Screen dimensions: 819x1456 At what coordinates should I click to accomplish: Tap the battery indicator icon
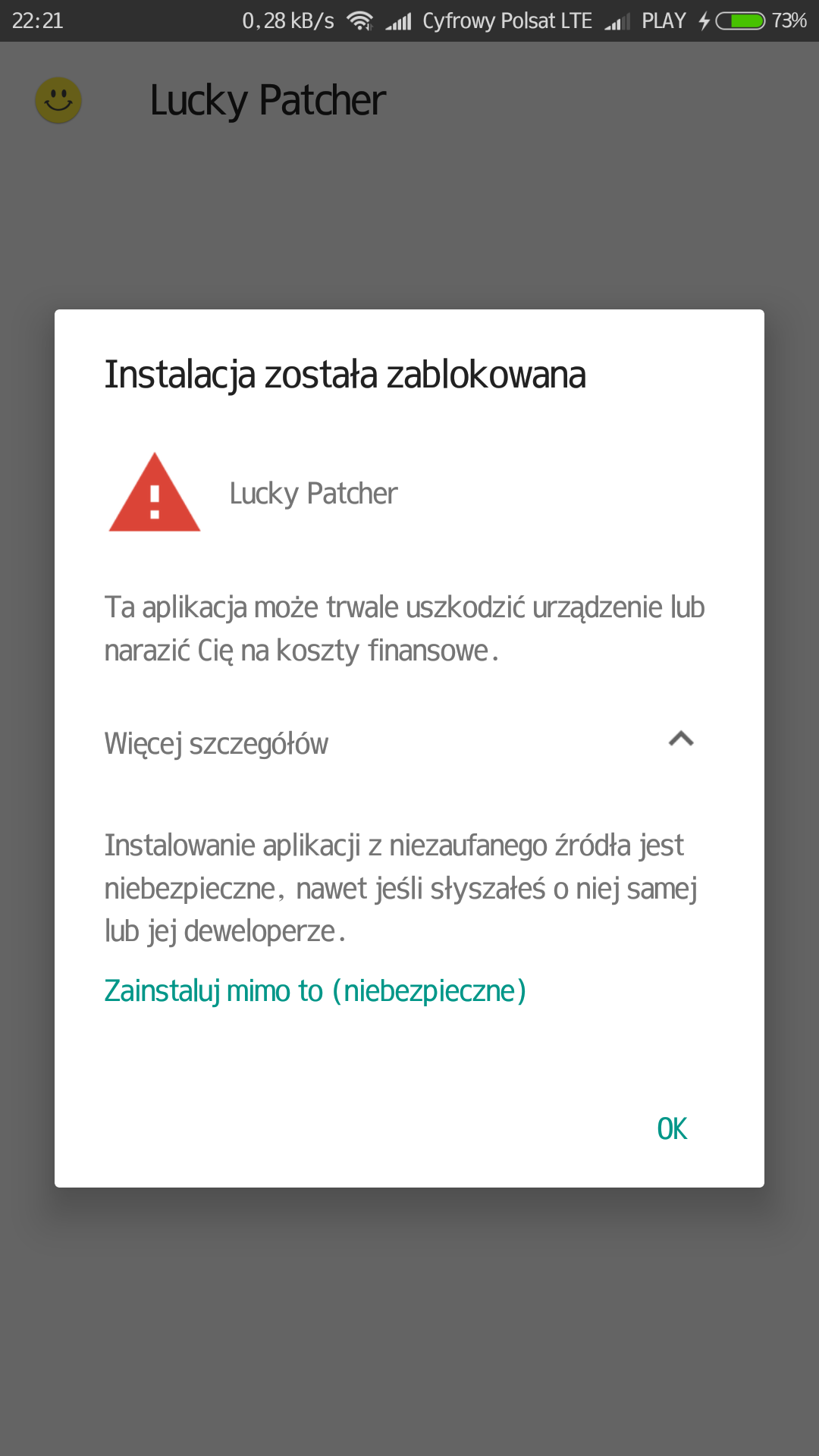pos(741,20)
